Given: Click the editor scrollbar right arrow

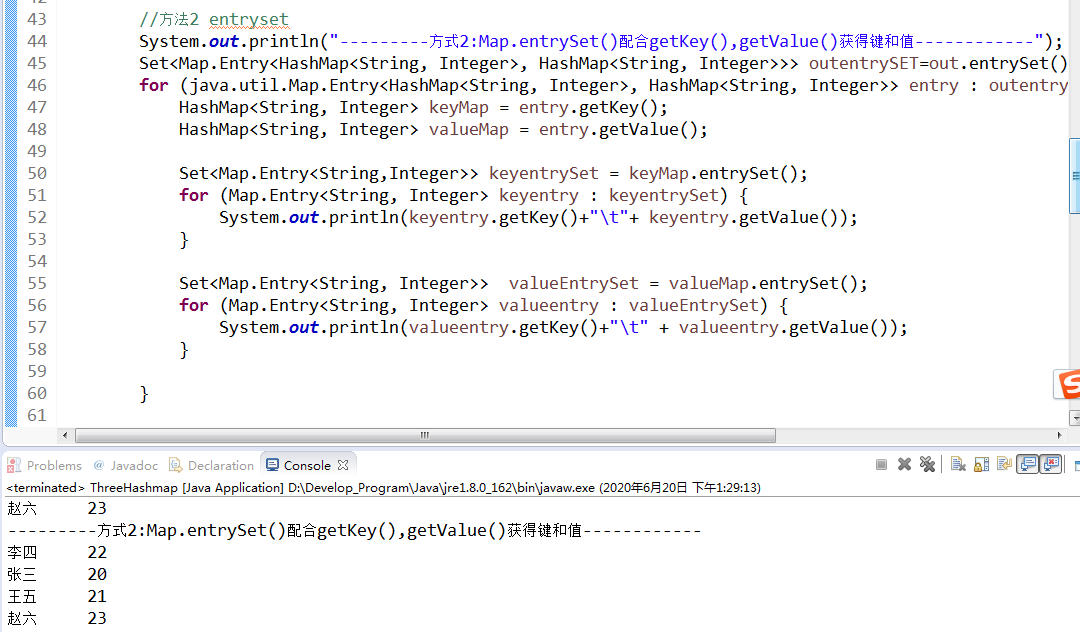Looking at the screenshot, I should point(1059,435).
